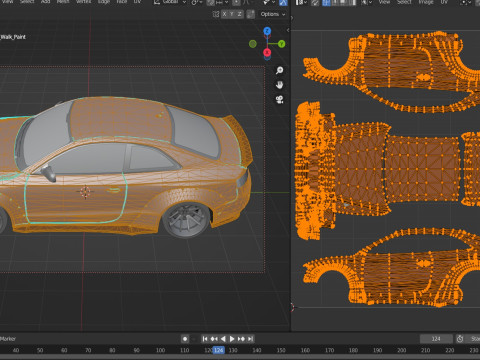Jump to the next keyframe
This screenshot has height=360, width=480.
(x=241, y=339)
